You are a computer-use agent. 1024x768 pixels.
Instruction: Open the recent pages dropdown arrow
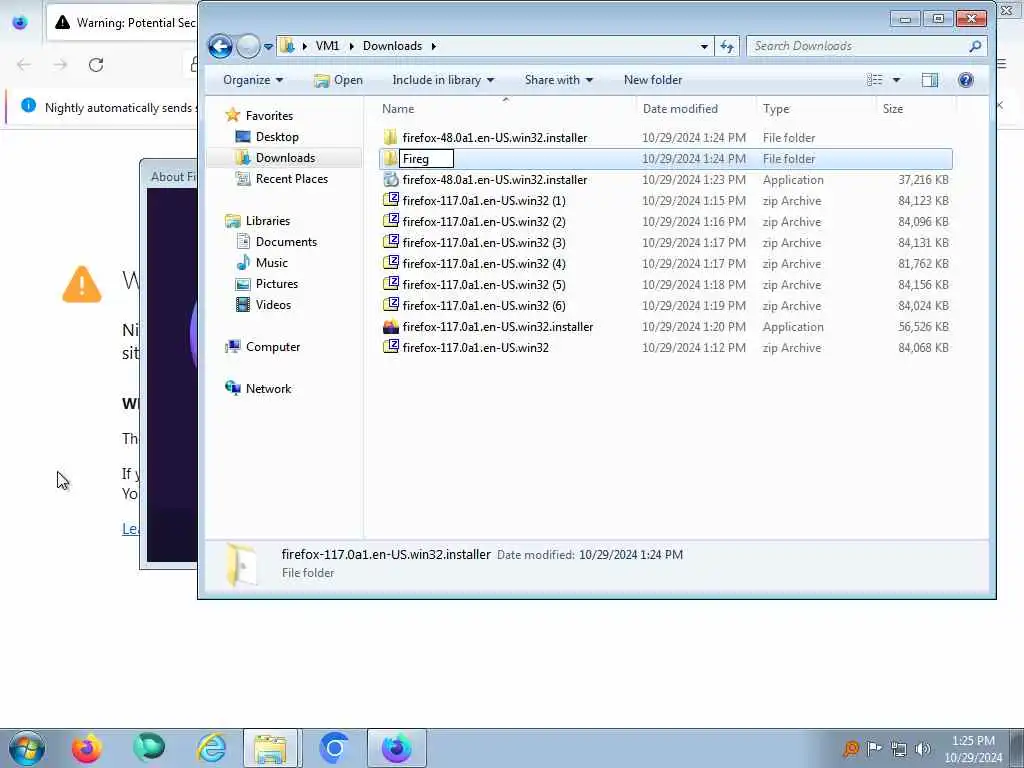(268, 47)
